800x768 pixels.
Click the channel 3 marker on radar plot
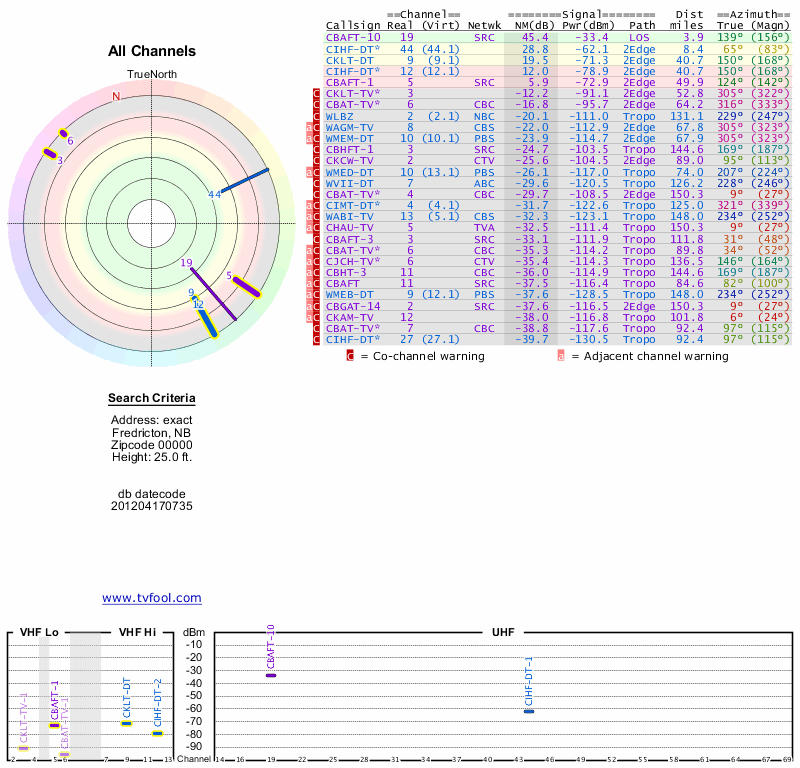point(50,153)
